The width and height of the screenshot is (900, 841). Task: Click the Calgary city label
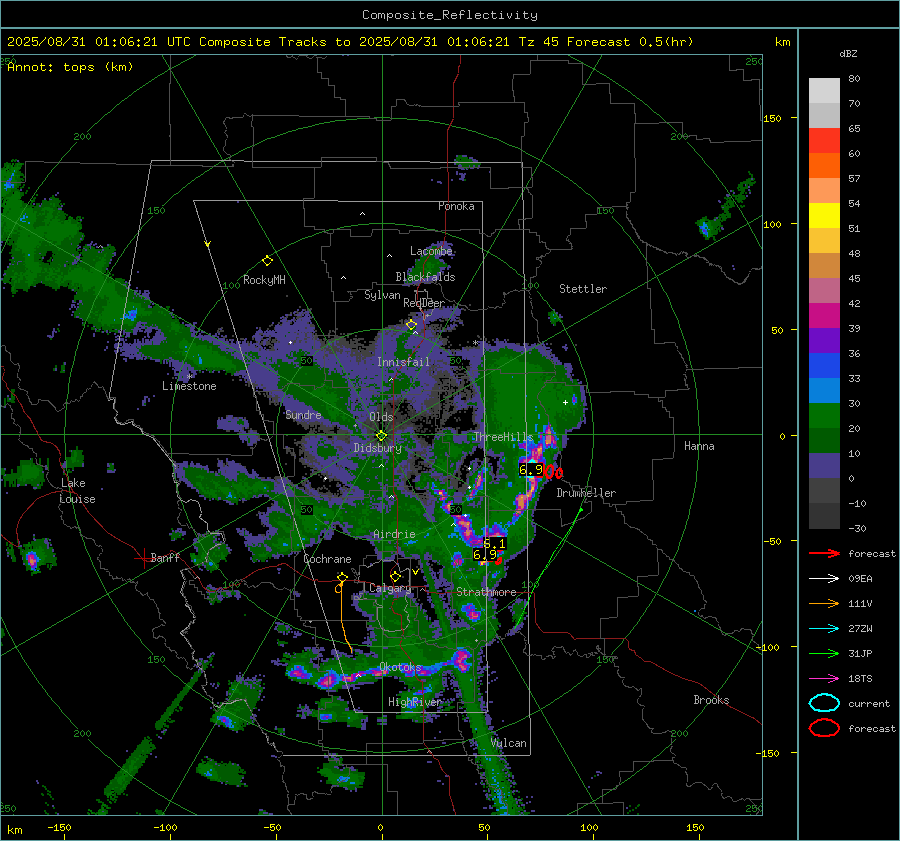[x=390, y=588]
